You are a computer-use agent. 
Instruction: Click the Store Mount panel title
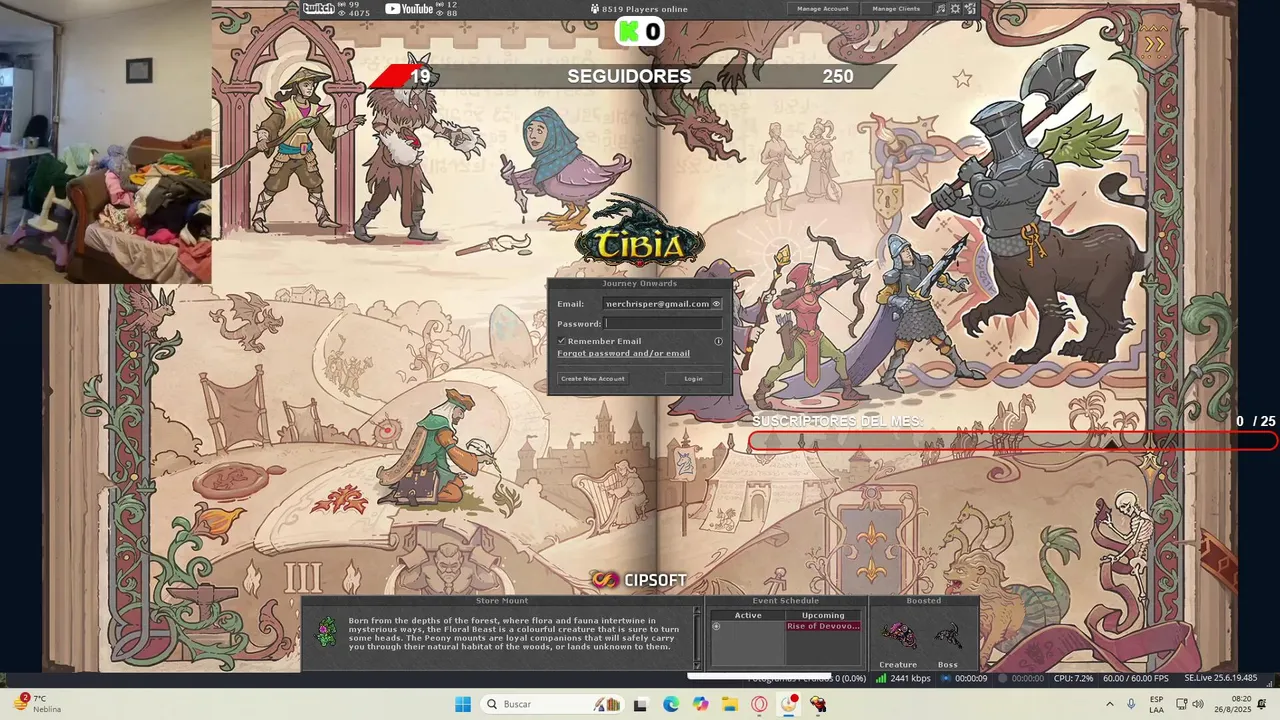pyautogui.click(x=502, y=601)
